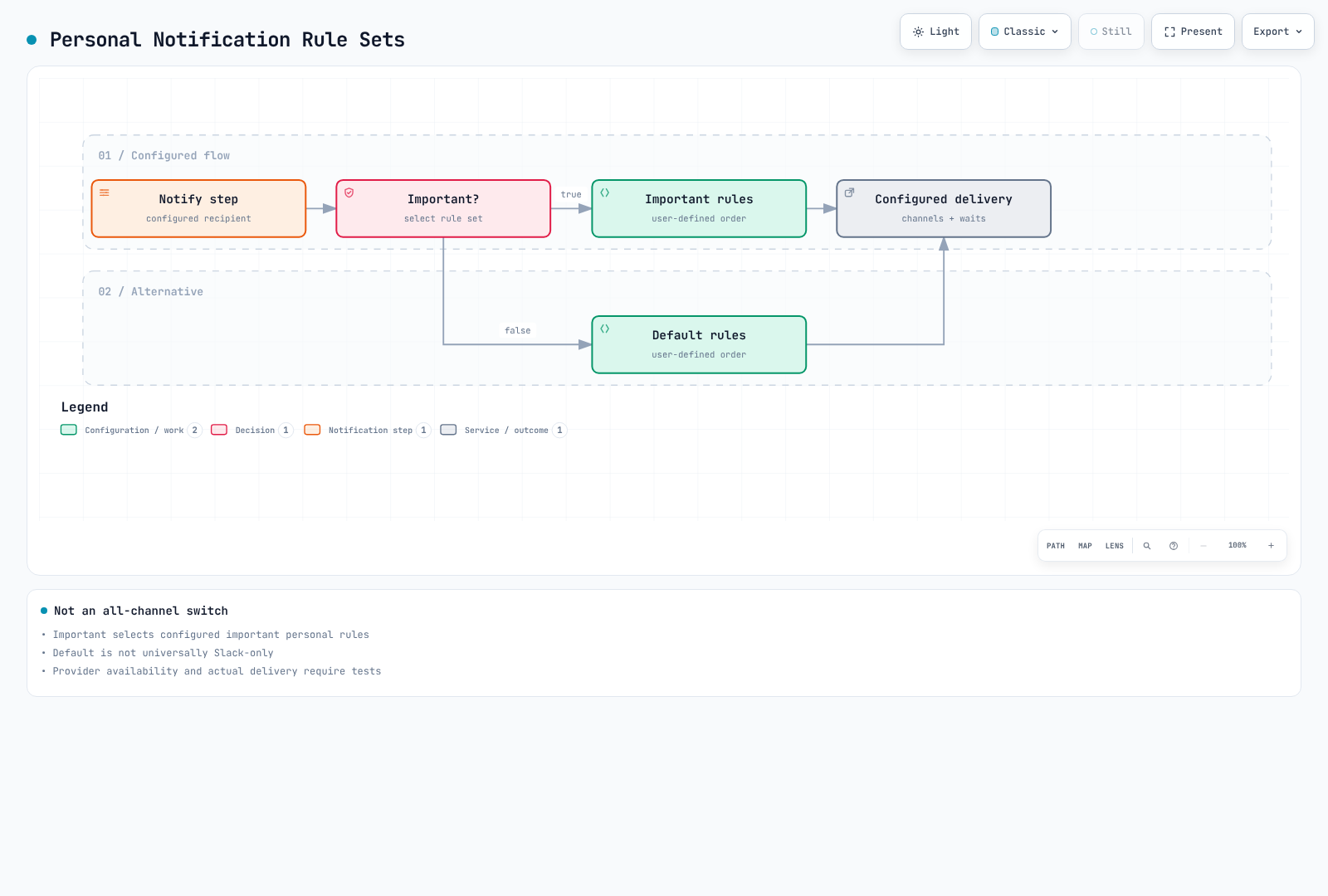Select the Configured delivery node
1328x896 pixels.
[944, 208]
